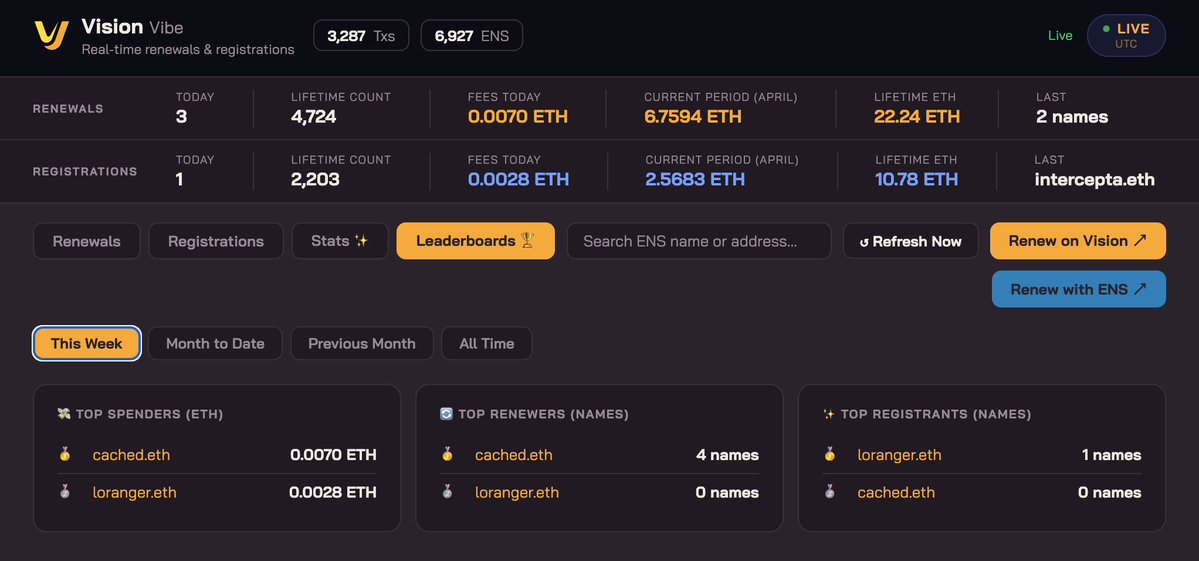Image resolution: width=1199 pixels, height=561 pixels.
Task: Click renewals lifetime count 4,724
Action: coord(314,117)
